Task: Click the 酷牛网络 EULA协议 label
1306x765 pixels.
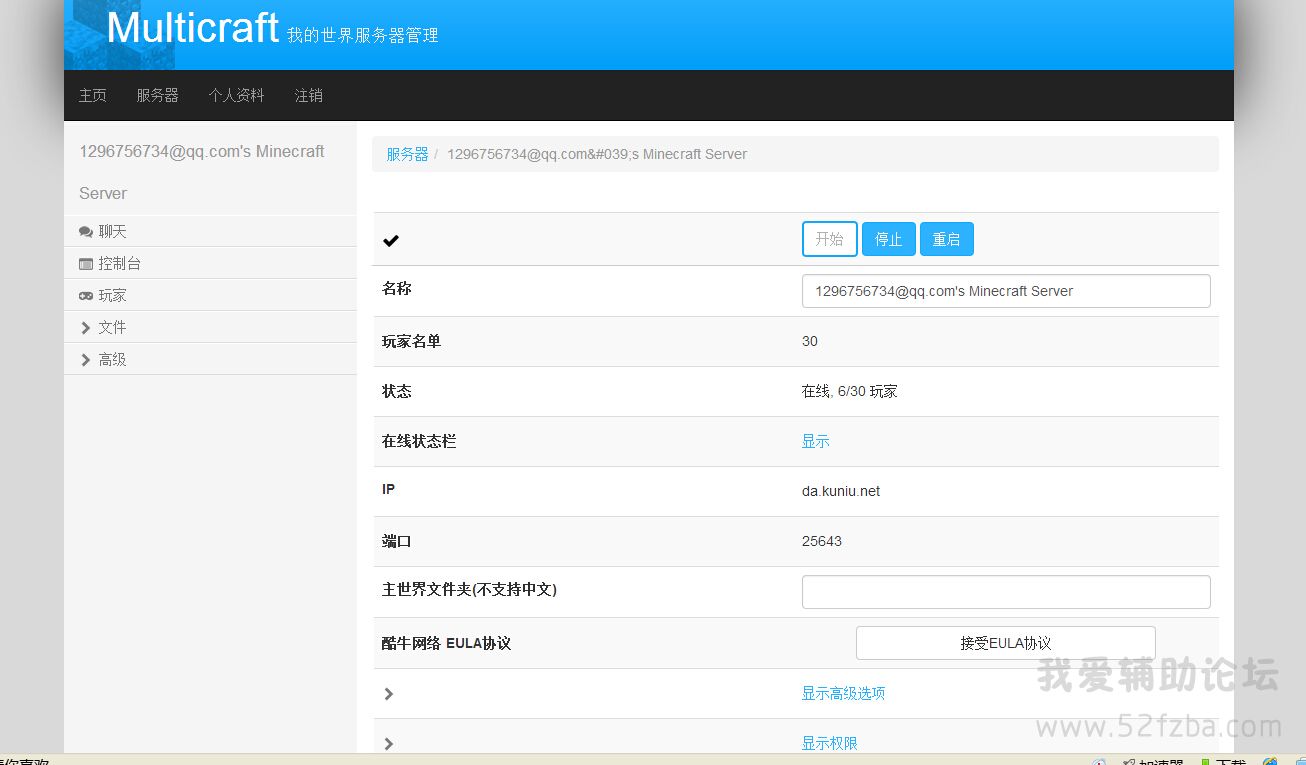Action: [447, 643]
